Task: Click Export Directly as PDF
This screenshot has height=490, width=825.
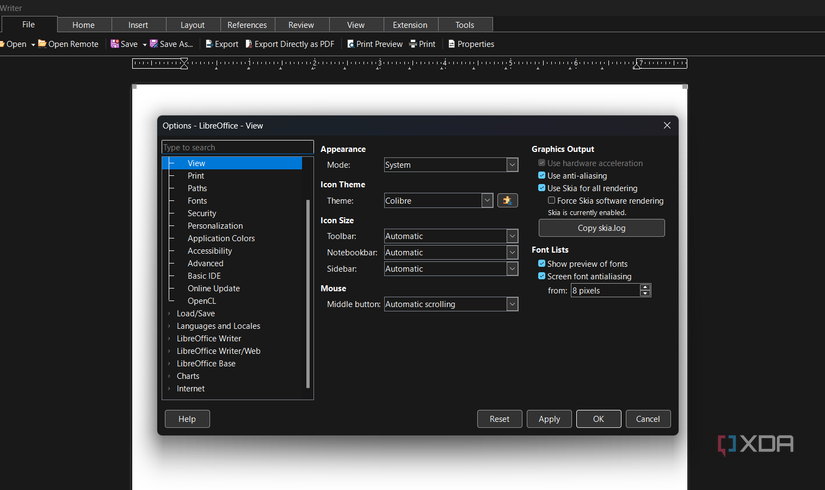Action: 289,44
